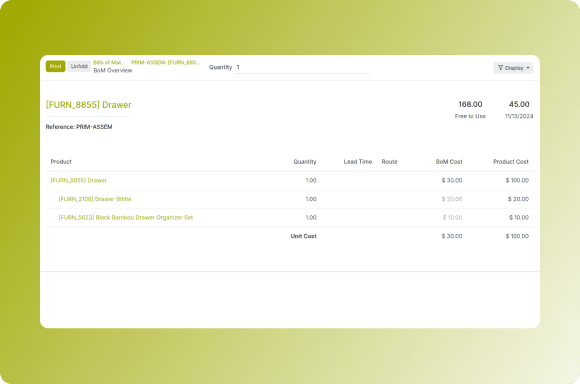The image size is (580, 384).
Task: Click the BoM Overview subtitle text
Action: click(112, 70)
